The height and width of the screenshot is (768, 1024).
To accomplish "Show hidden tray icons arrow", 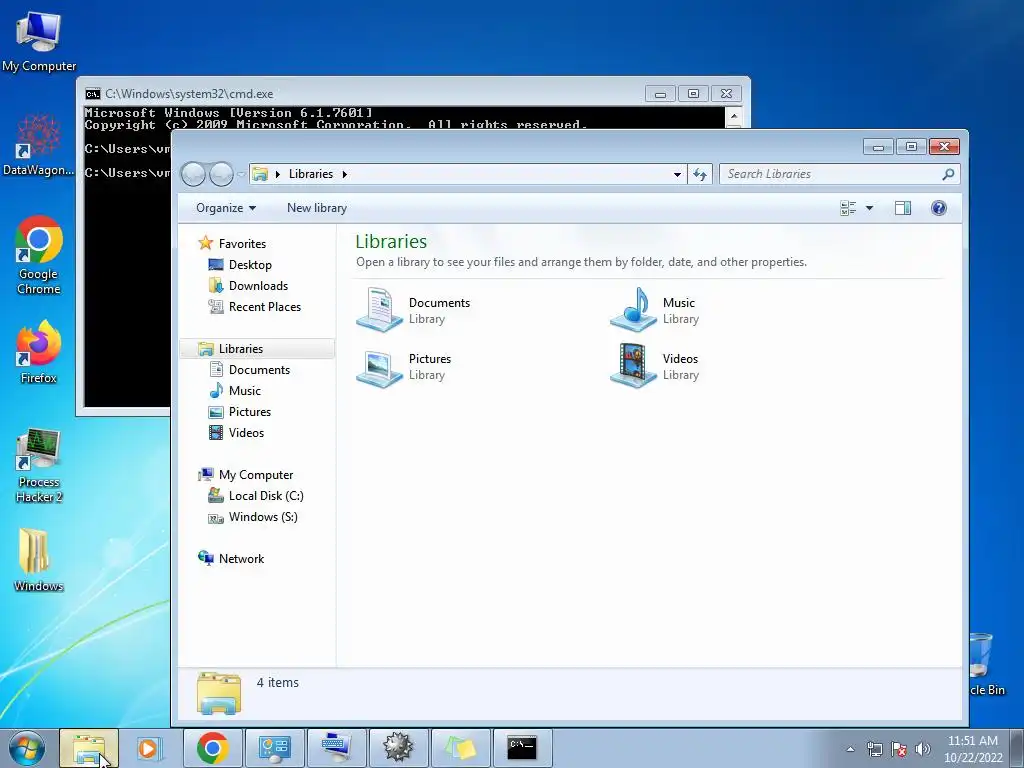I will pos(850,749).
